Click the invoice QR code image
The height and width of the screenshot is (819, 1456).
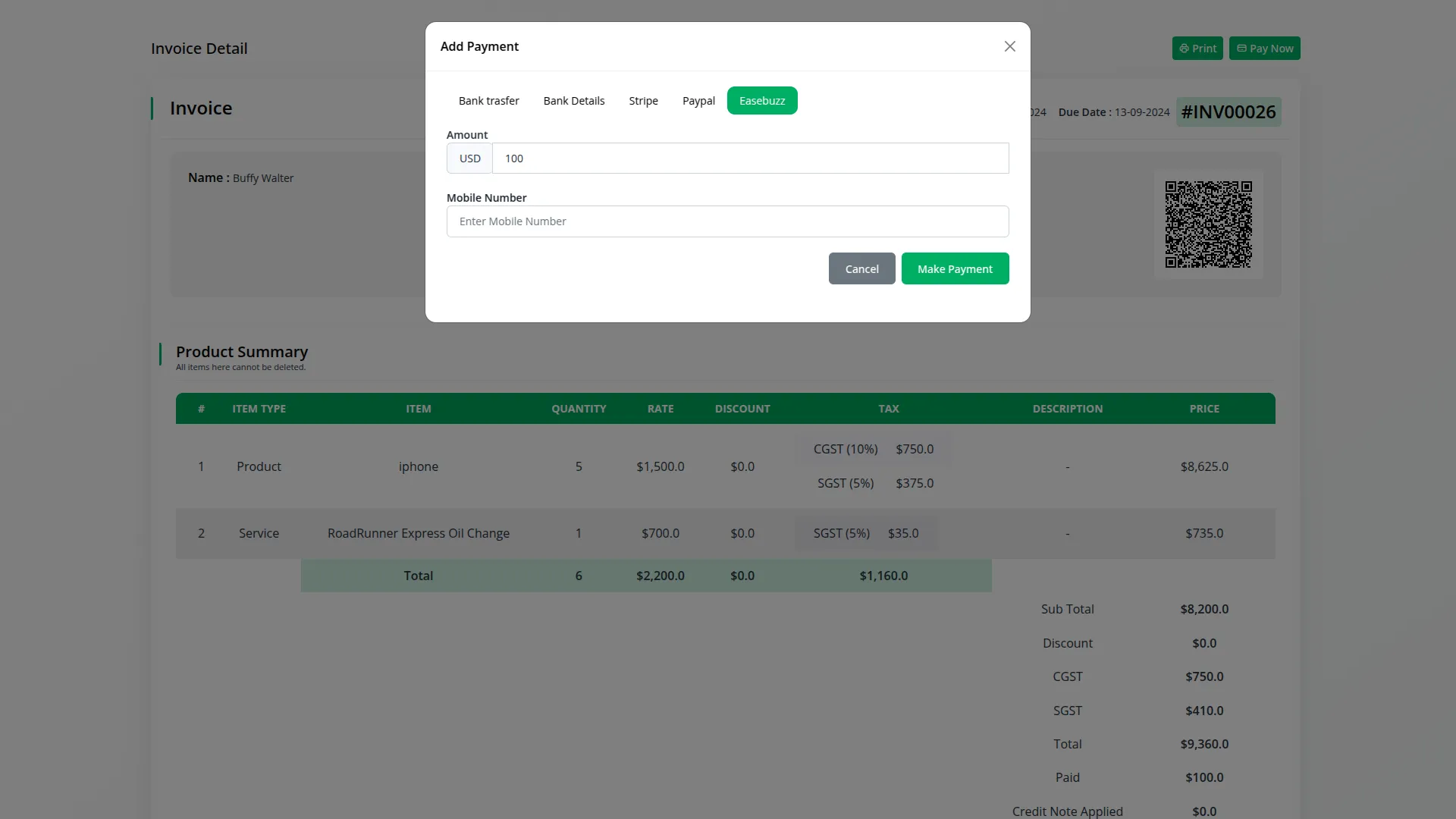(x=1207, y=224)
